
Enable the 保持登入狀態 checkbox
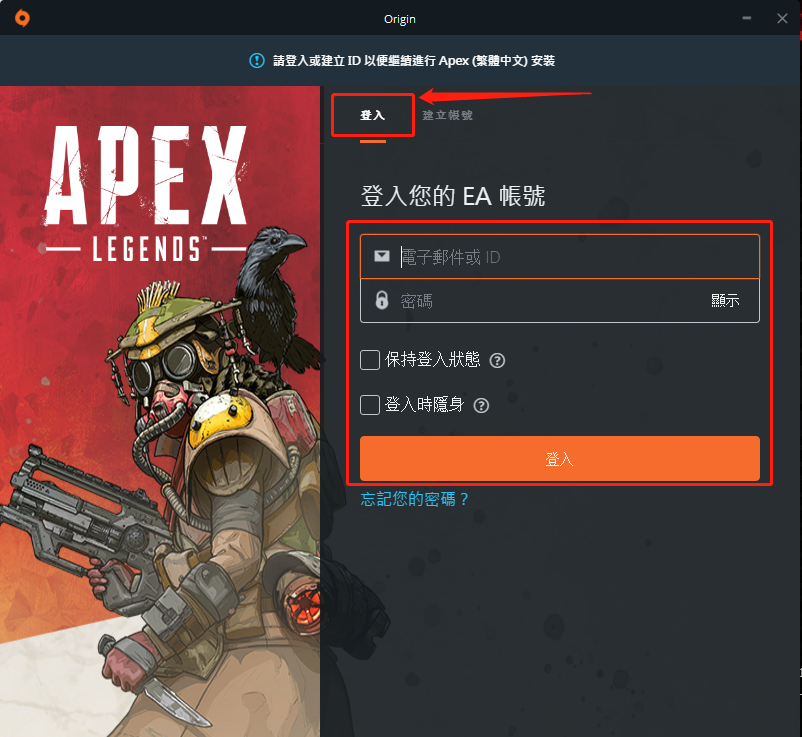tap(370, 360)
